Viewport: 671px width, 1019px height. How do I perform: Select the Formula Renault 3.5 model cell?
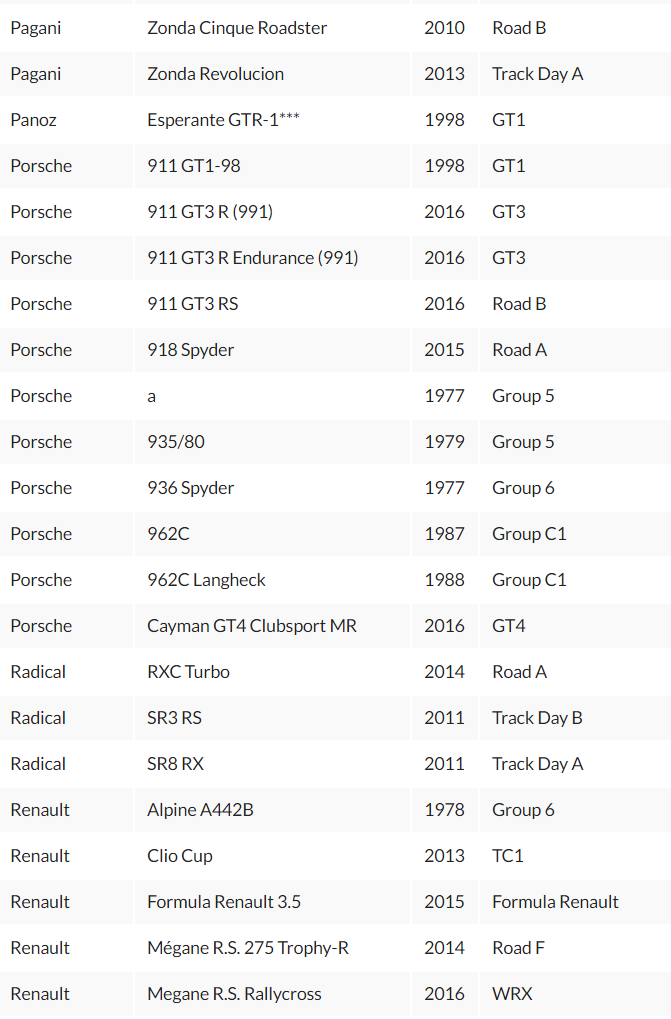(273, 902)
